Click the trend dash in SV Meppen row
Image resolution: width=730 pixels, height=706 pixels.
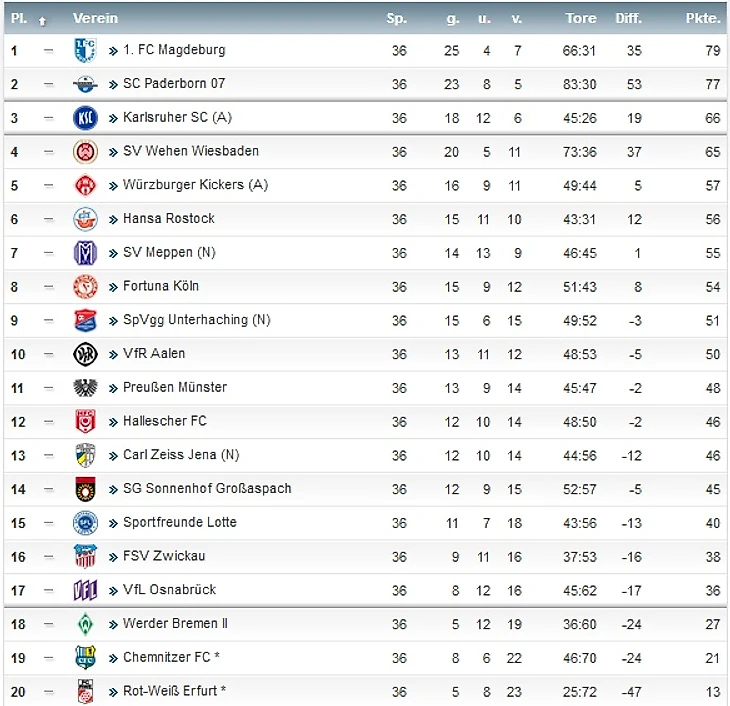tap(48, 253)
